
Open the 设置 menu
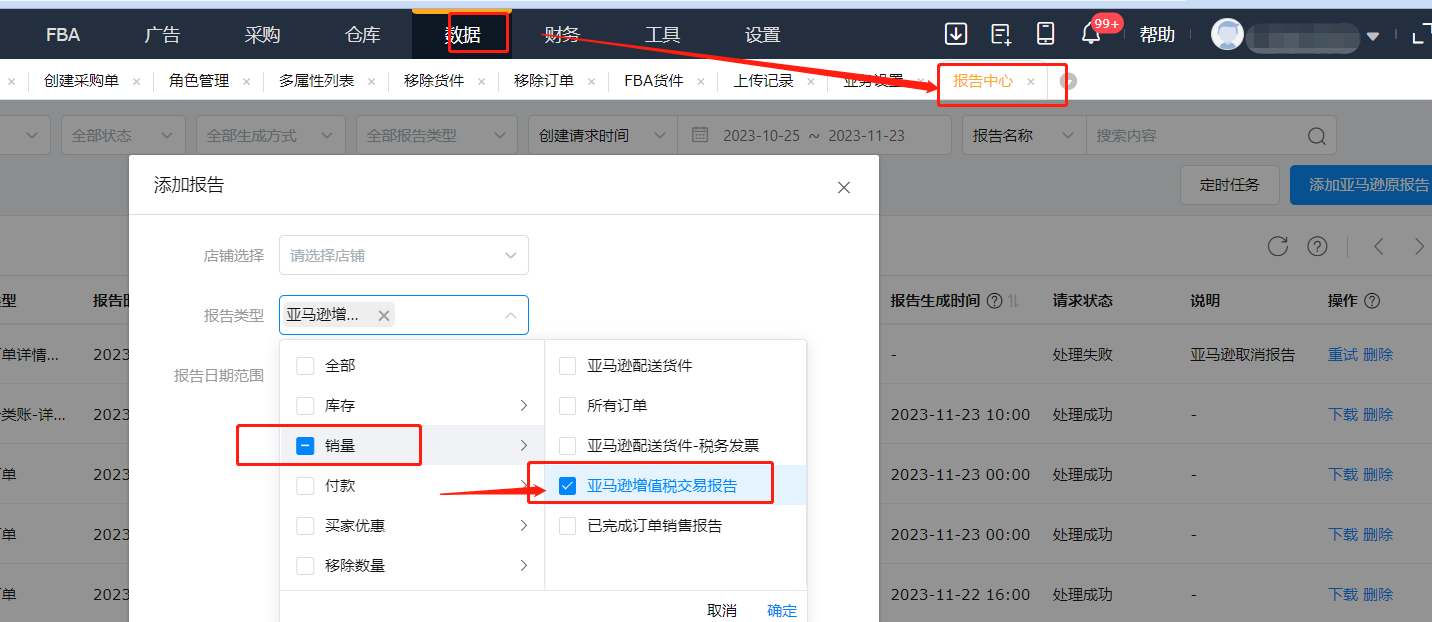(x=762, y=35)
